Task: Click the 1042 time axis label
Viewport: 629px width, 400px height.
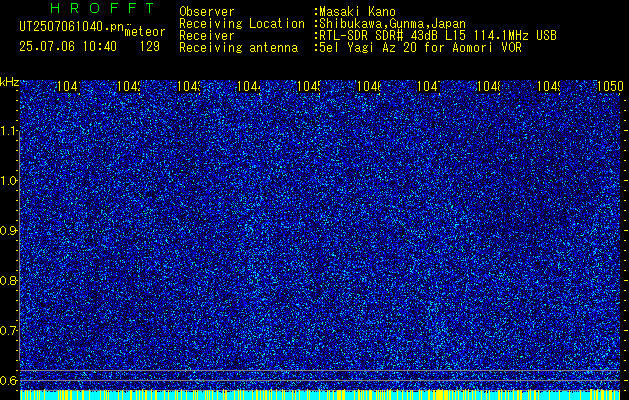Action: point(129,86)
